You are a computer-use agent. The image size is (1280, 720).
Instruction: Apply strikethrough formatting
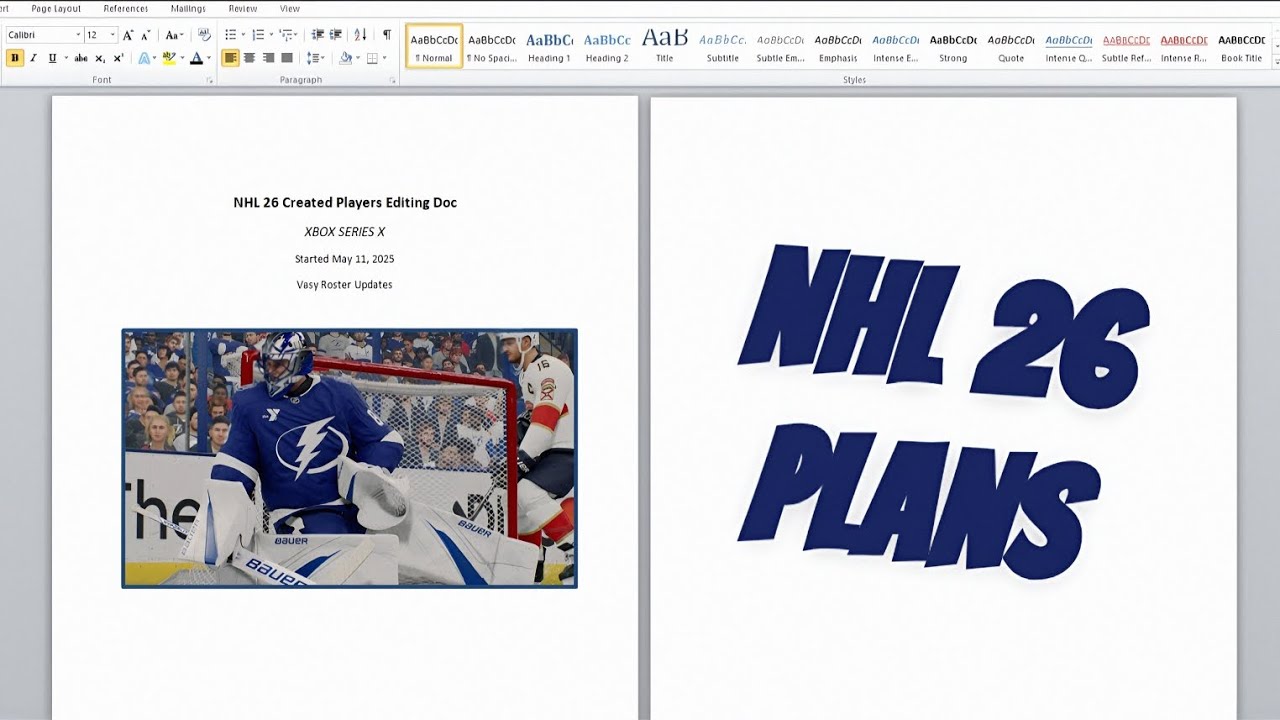(x=81, y=58)
